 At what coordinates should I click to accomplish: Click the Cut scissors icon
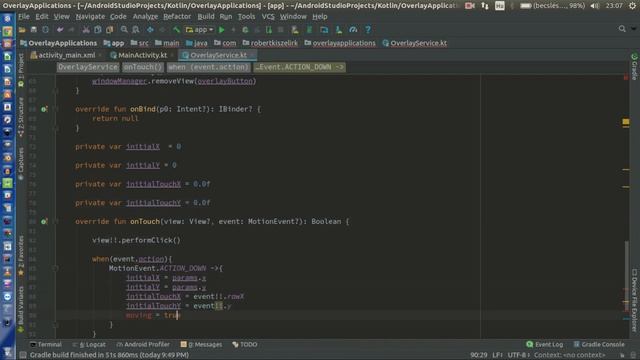[x=86, y=30]
